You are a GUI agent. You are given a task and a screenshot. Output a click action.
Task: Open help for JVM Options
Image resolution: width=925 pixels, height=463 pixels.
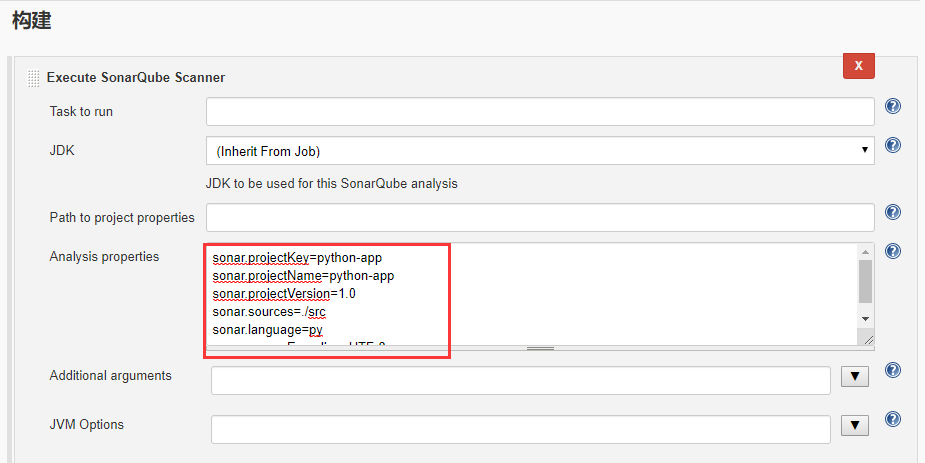(893, 419)
